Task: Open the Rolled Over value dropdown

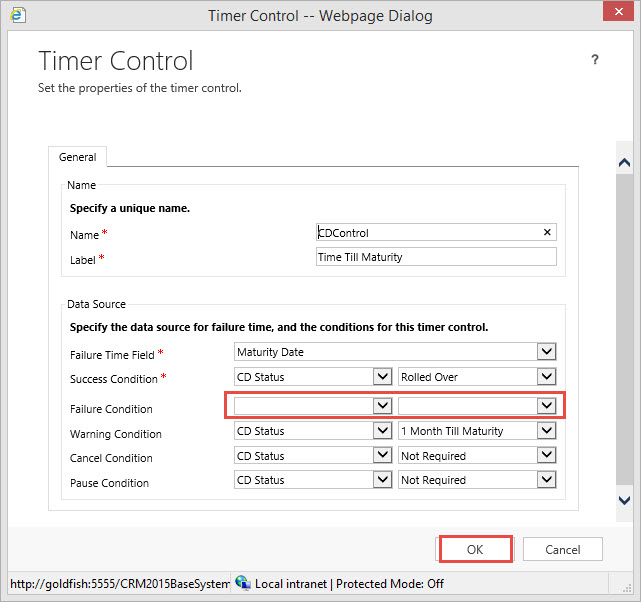Action: click(x=546, y=377)
